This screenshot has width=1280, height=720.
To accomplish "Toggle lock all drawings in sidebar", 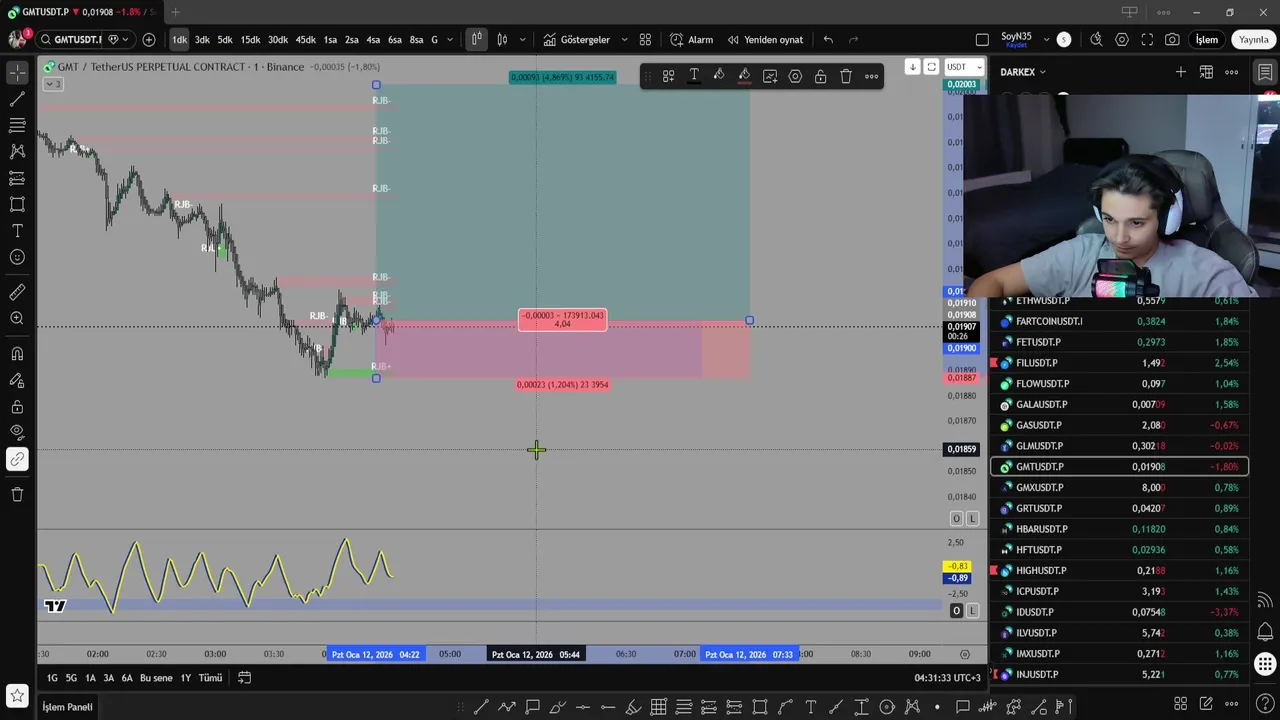I will tap(17, 407).
